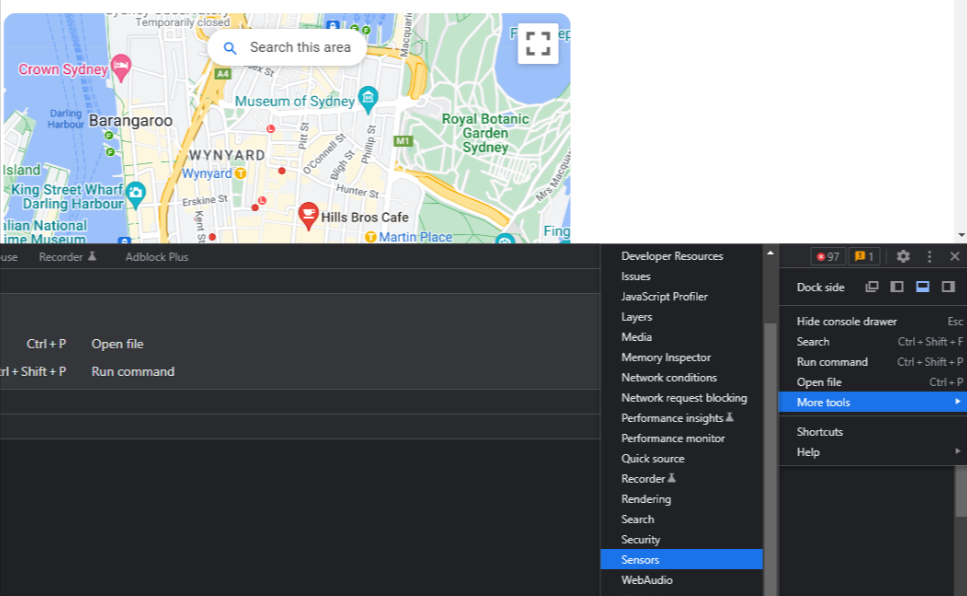The width and height of the screenshot is (967, 596).
Task: Open the Adblock Plus panel tab
Action: 157,257
